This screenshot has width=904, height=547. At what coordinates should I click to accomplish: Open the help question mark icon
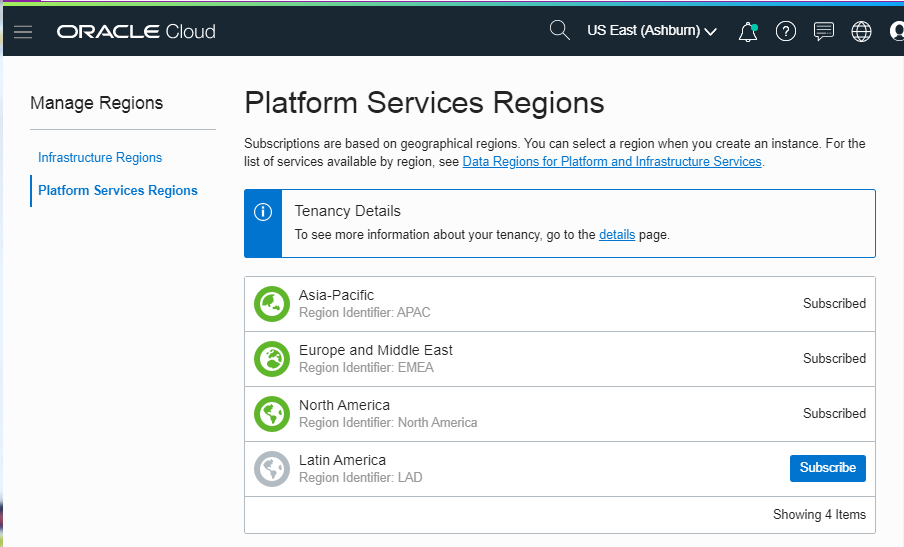(786, 31)
